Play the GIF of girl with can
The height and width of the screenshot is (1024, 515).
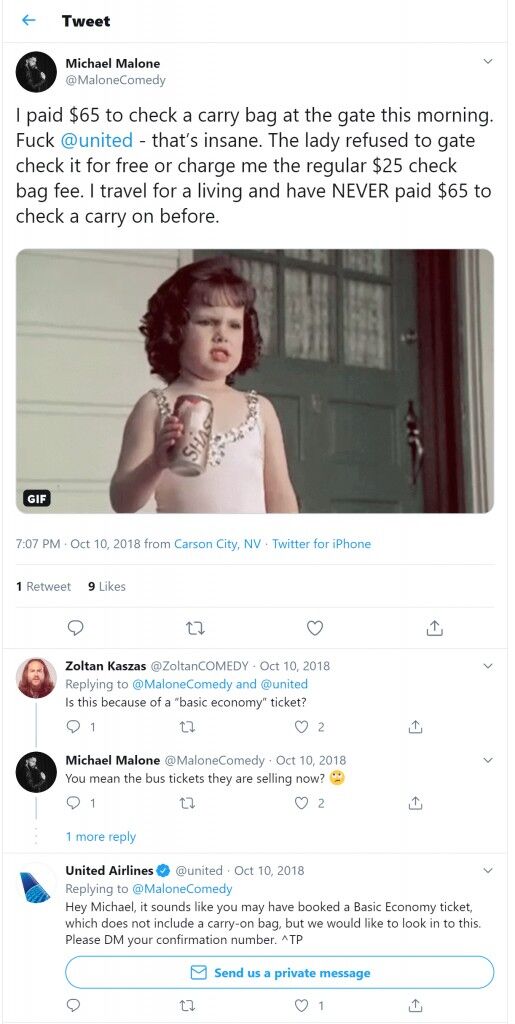tap(255, 381)
